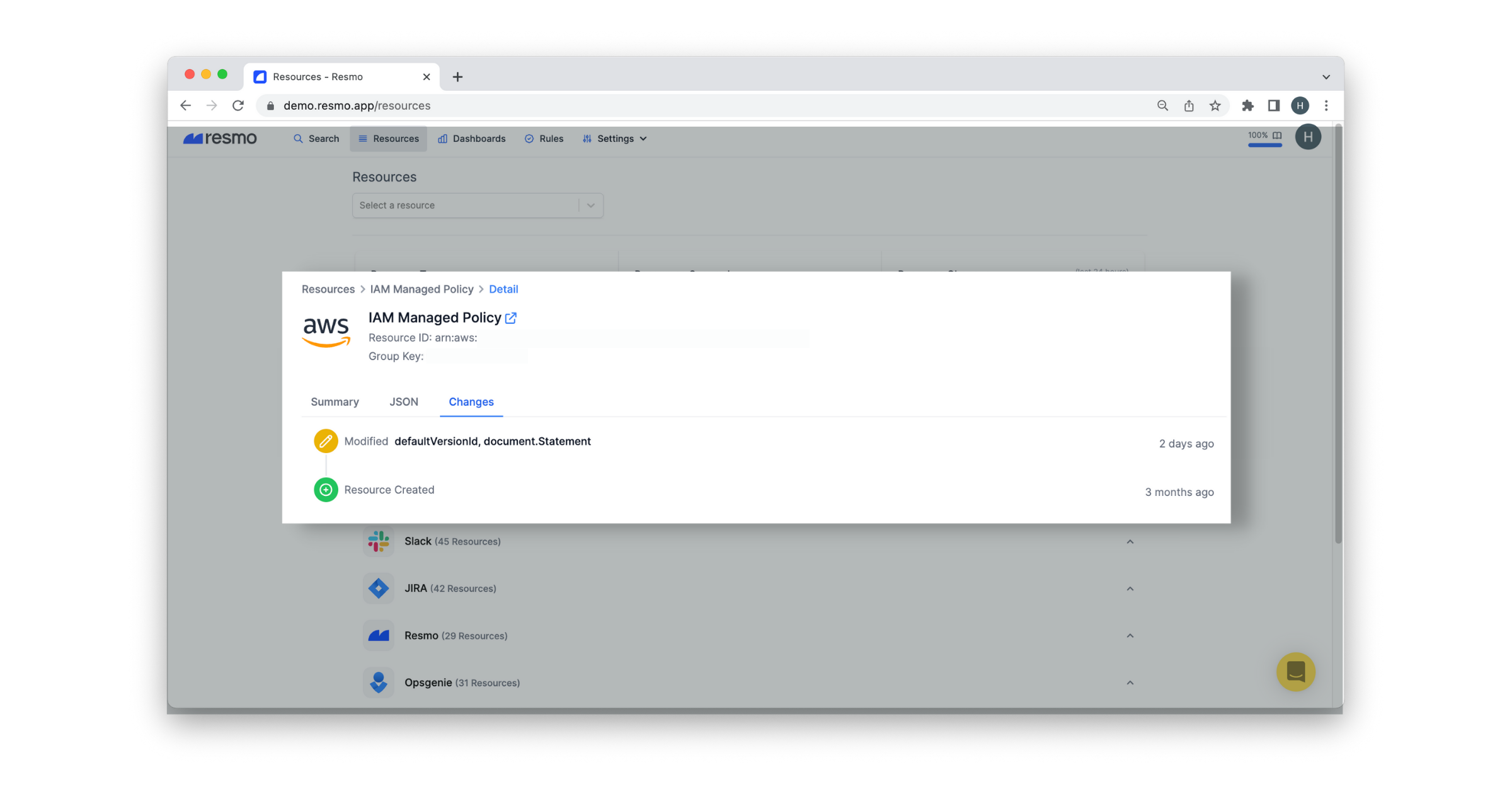The image size is (1512, 794).
Task: Click the AWS logo in the detail panel
Action: coord(326,331)
